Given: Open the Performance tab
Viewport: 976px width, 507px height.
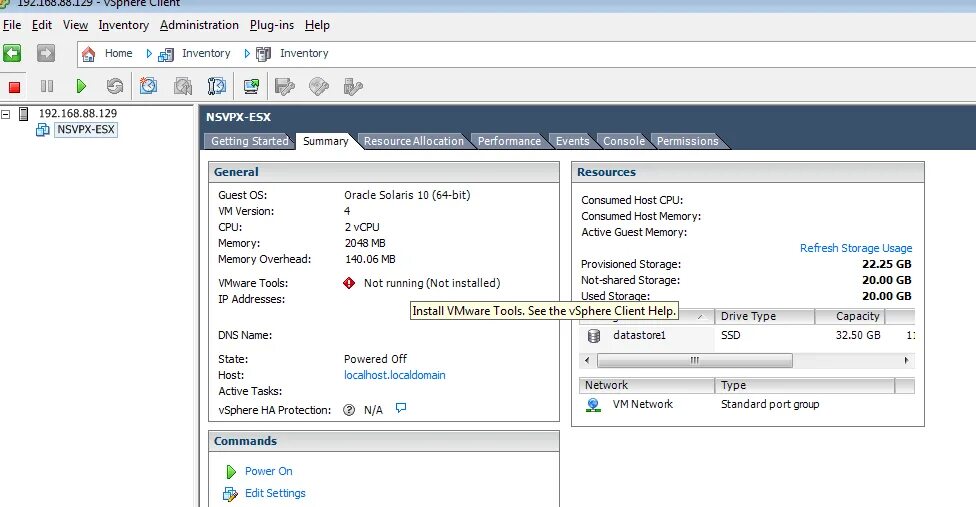Looking at the screenshot, I should (x=509, y=141).
